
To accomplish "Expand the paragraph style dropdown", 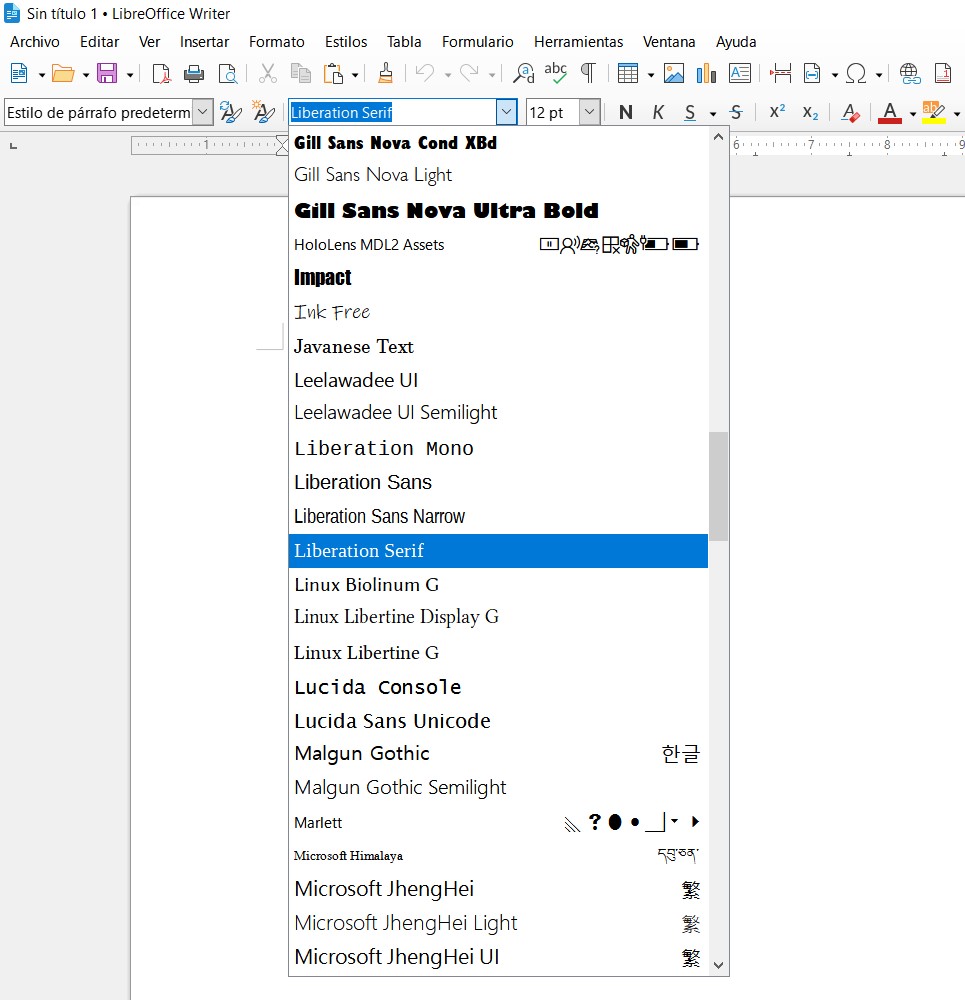I will (202, 113).
